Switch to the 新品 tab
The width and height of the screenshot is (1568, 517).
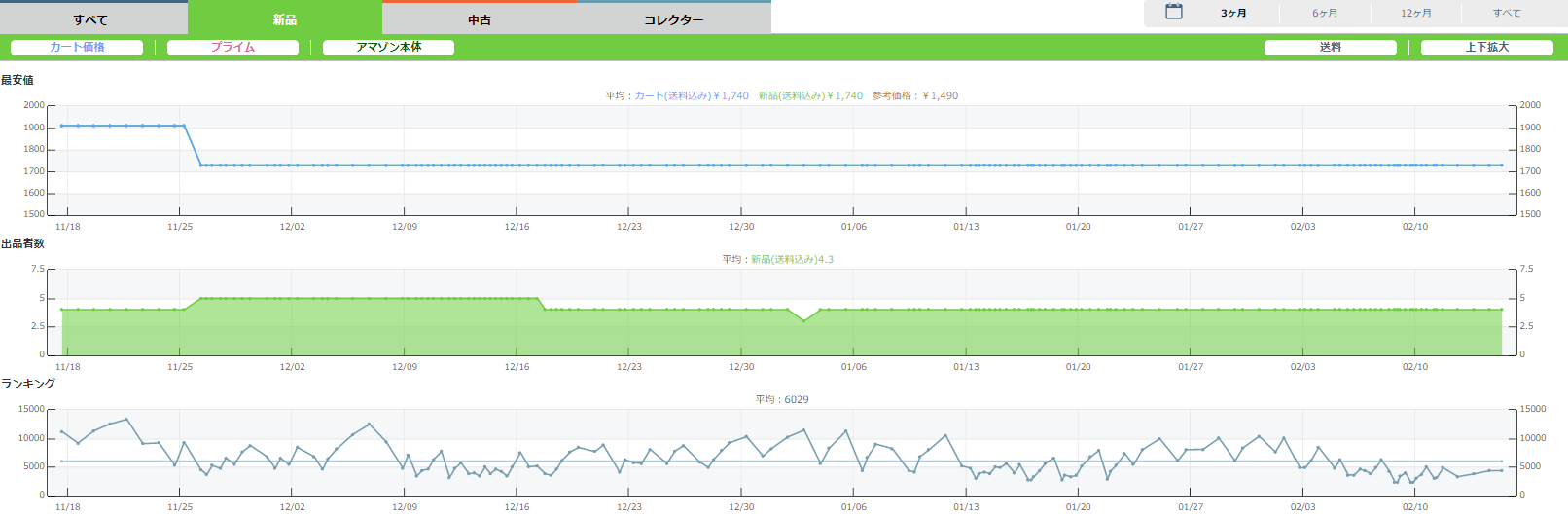(x=285, y=19)
